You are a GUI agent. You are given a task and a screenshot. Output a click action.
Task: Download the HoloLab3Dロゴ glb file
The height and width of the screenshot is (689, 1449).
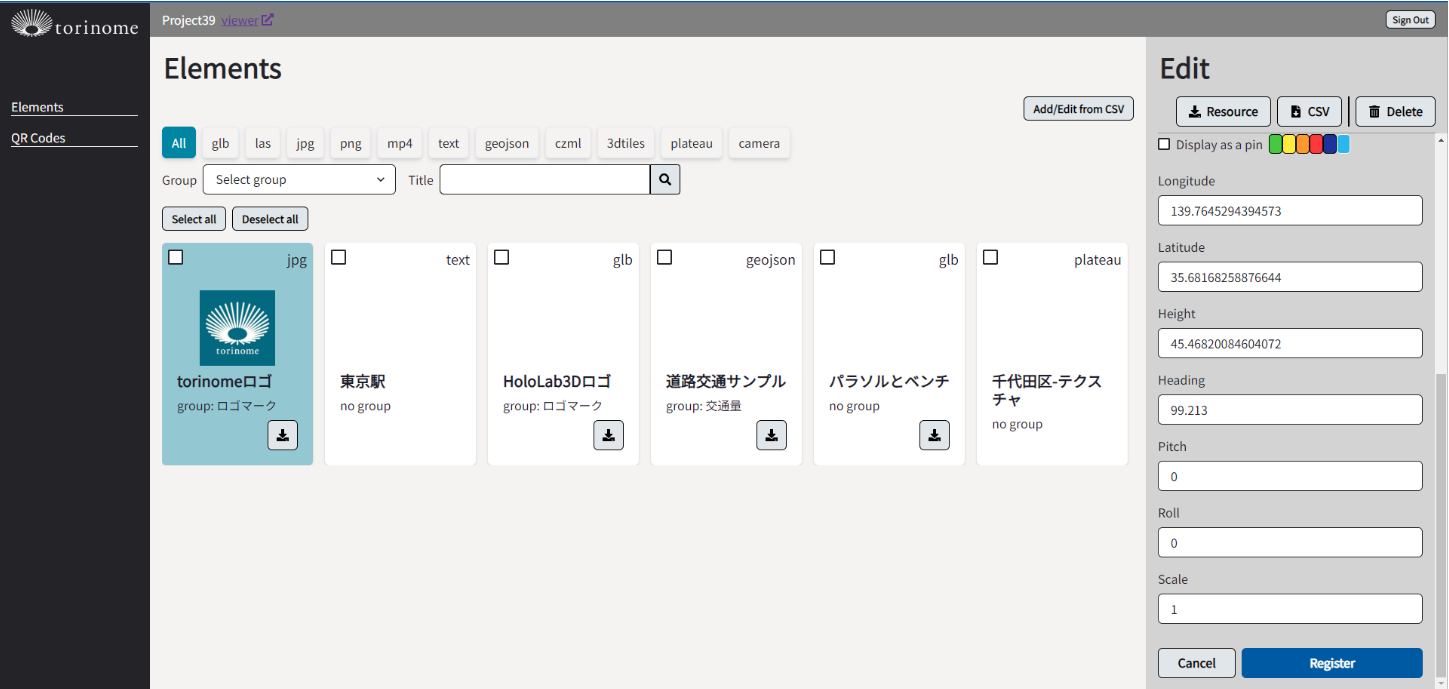pos(608,435)
